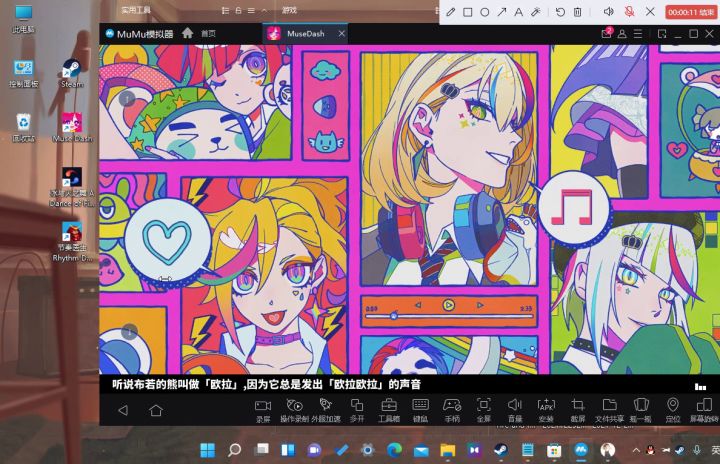Open 回收站 recycle bin
This screenshot has height=464, width=720.
[x=23, y=128]
